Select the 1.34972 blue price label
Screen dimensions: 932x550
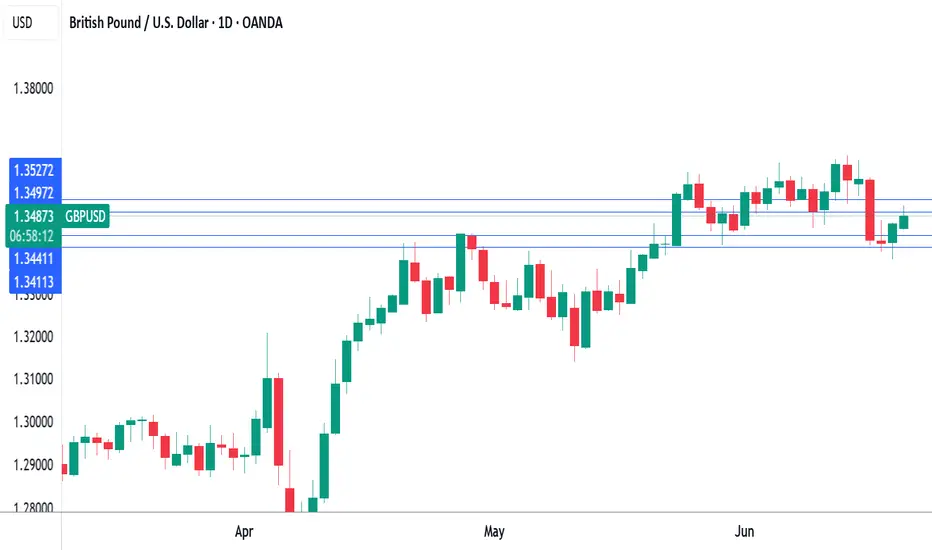click(x=35, y=193)
